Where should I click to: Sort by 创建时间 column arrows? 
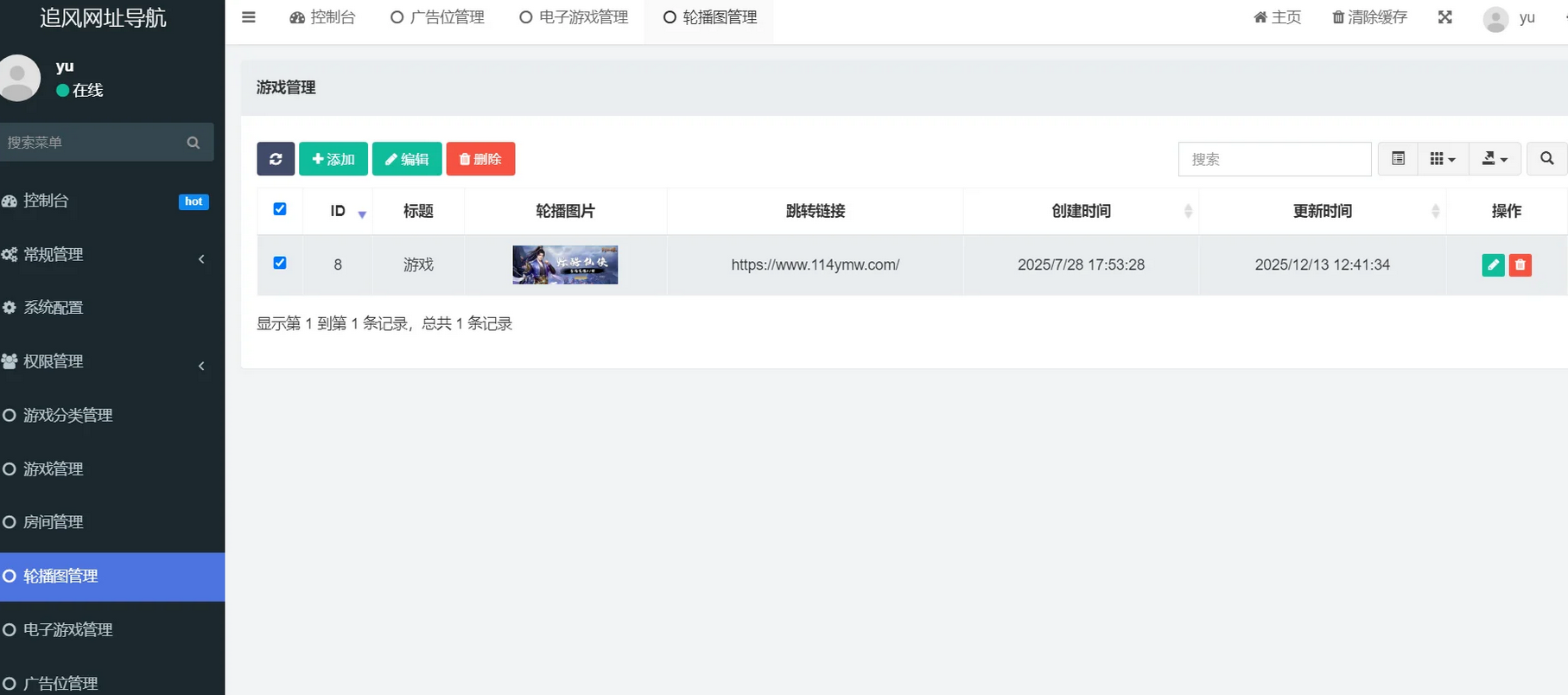pyautogui.click(x=1188, y=211)
